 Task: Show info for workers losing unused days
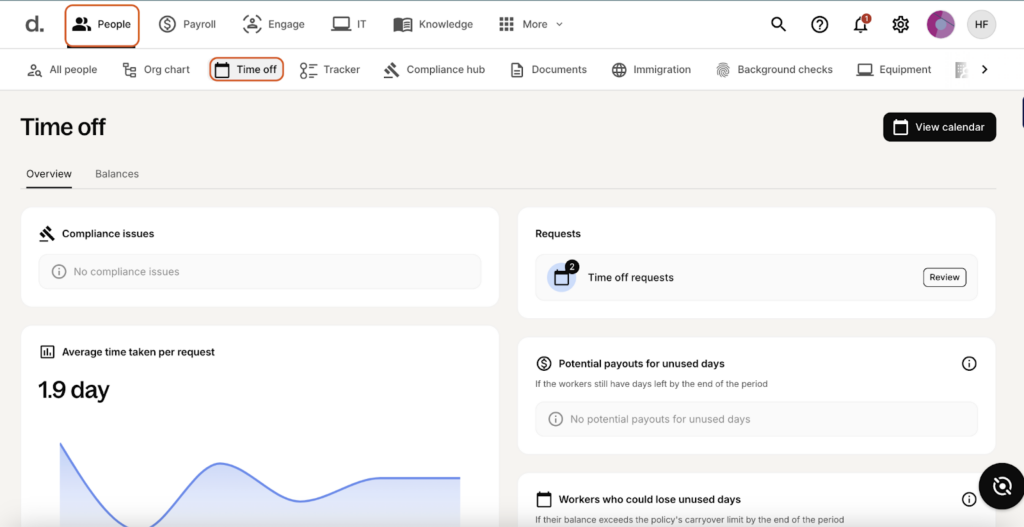click(968, 499)
